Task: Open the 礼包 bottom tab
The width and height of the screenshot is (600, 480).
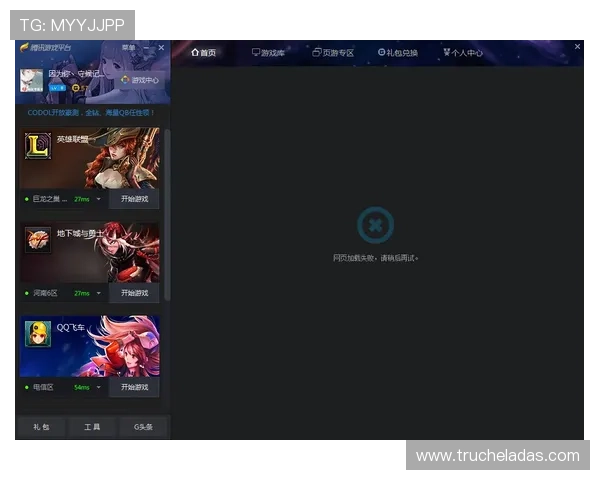Action: pyautogui.click(x=41, y=427)
